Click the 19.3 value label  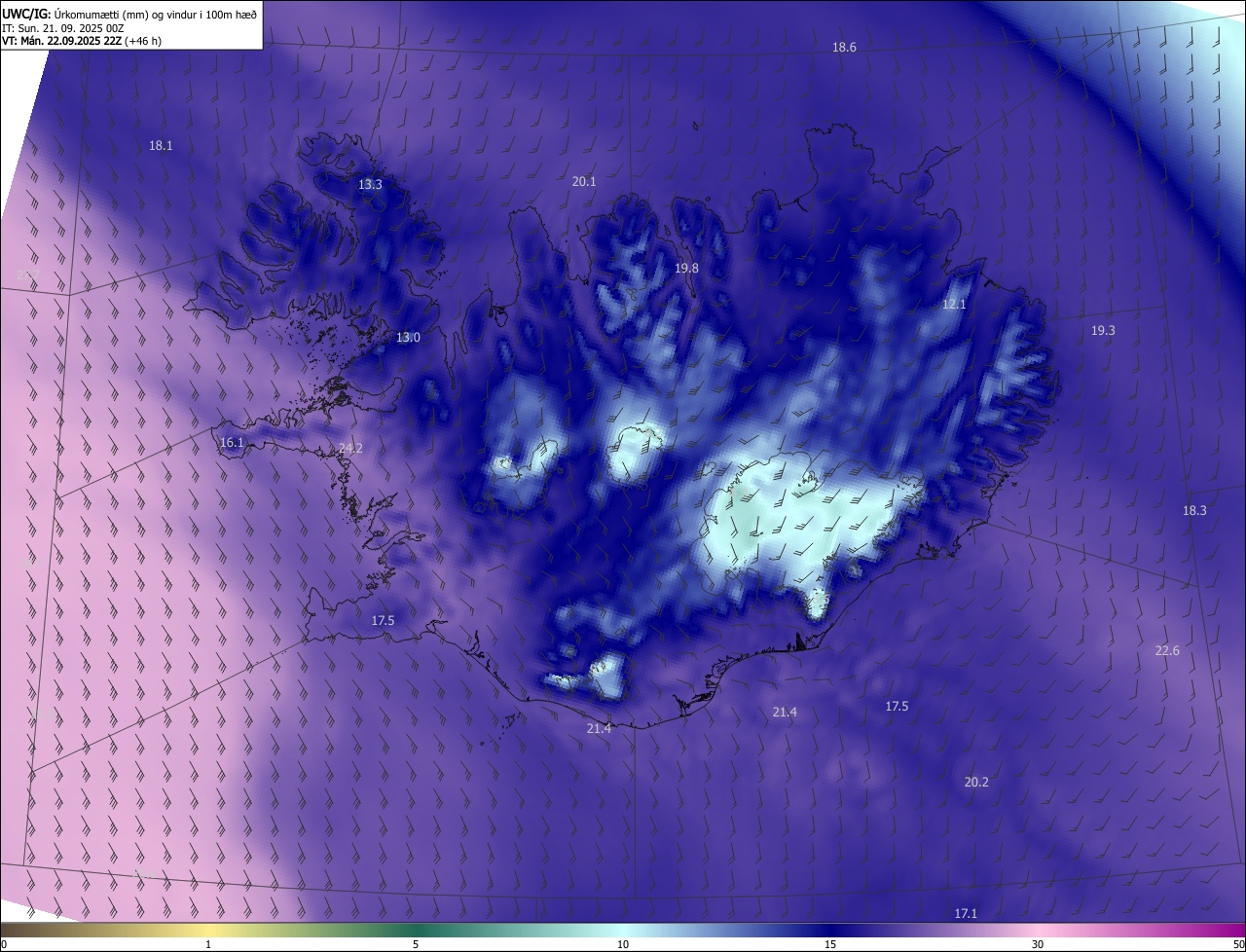[x=1103, y=331]
